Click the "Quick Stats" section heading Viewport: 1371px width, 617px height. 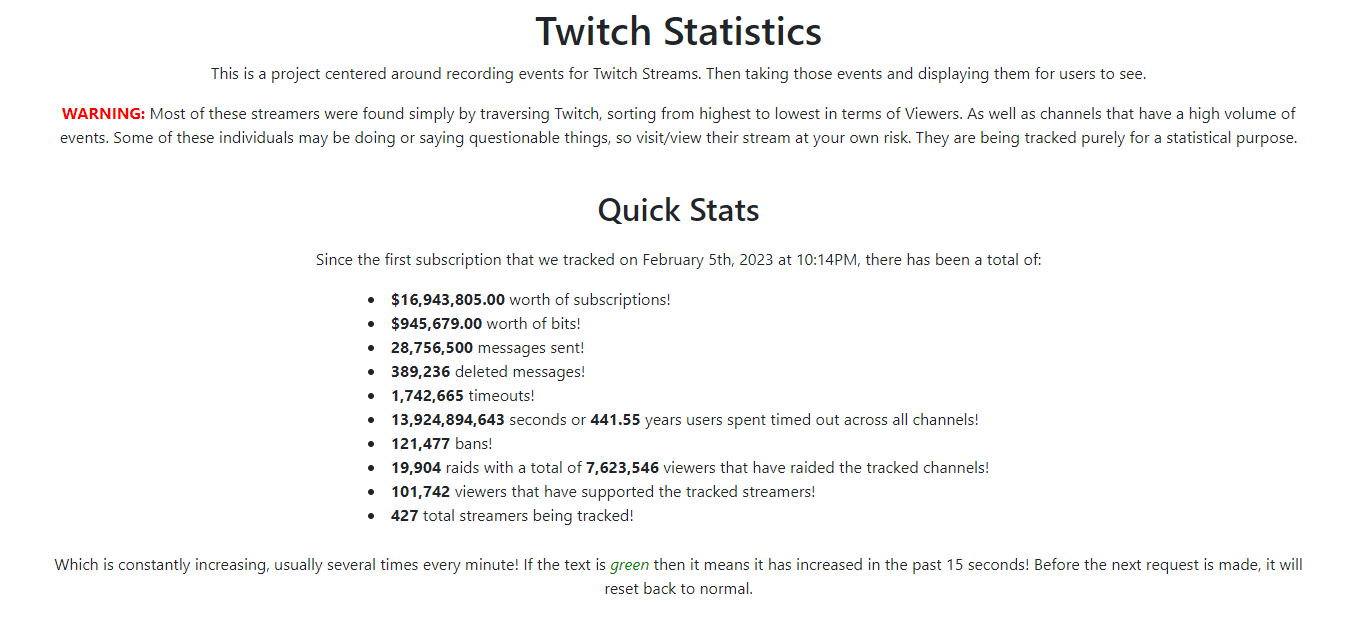(678, 210)
